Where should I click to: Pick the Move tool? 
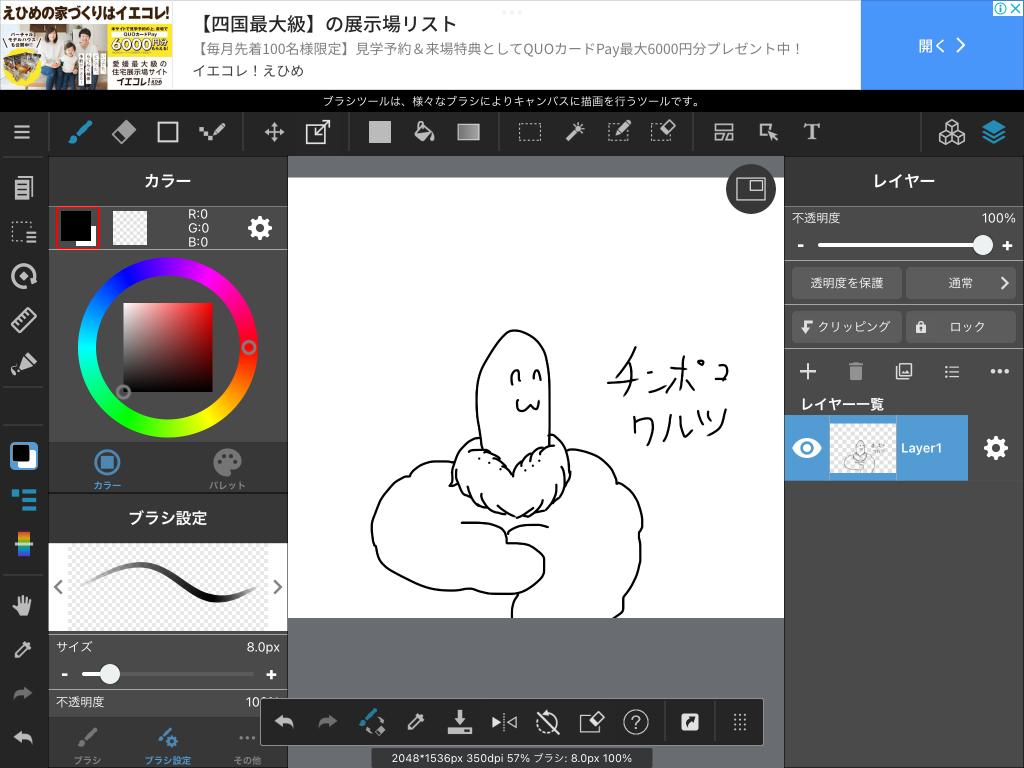(273, 132)
